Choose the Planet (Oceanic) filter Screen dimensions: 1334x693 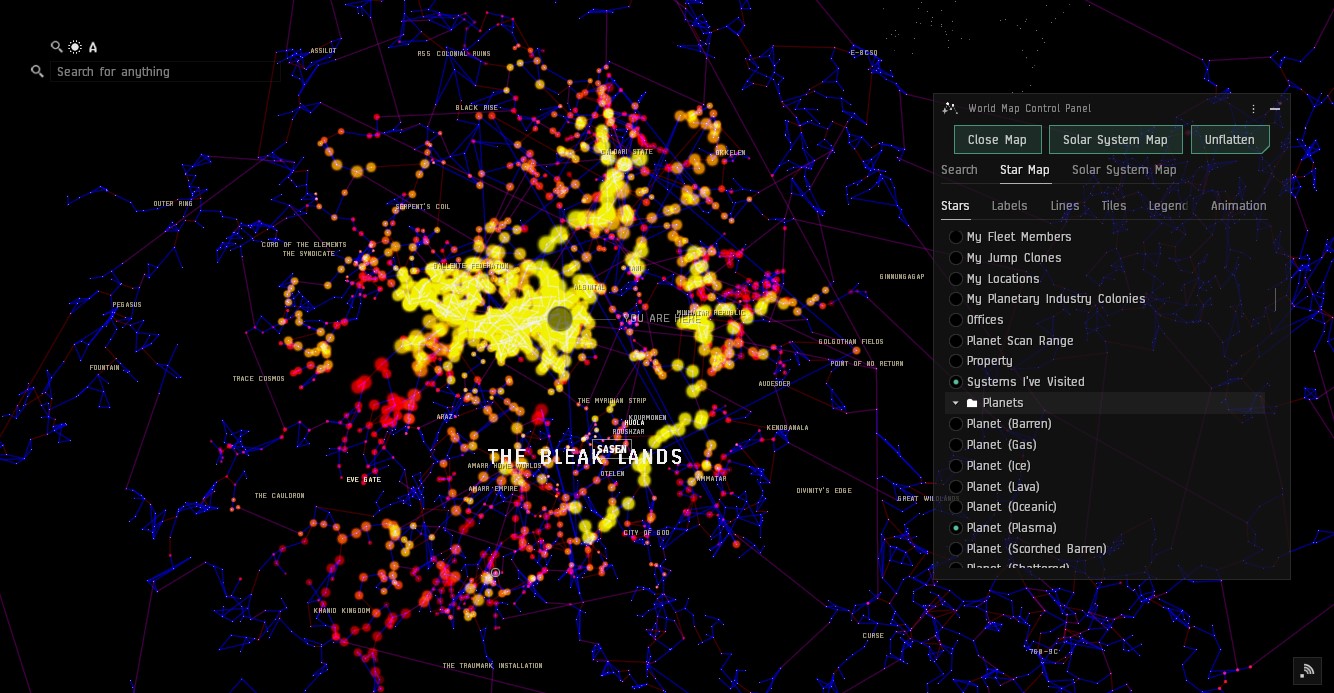point(956,507)
